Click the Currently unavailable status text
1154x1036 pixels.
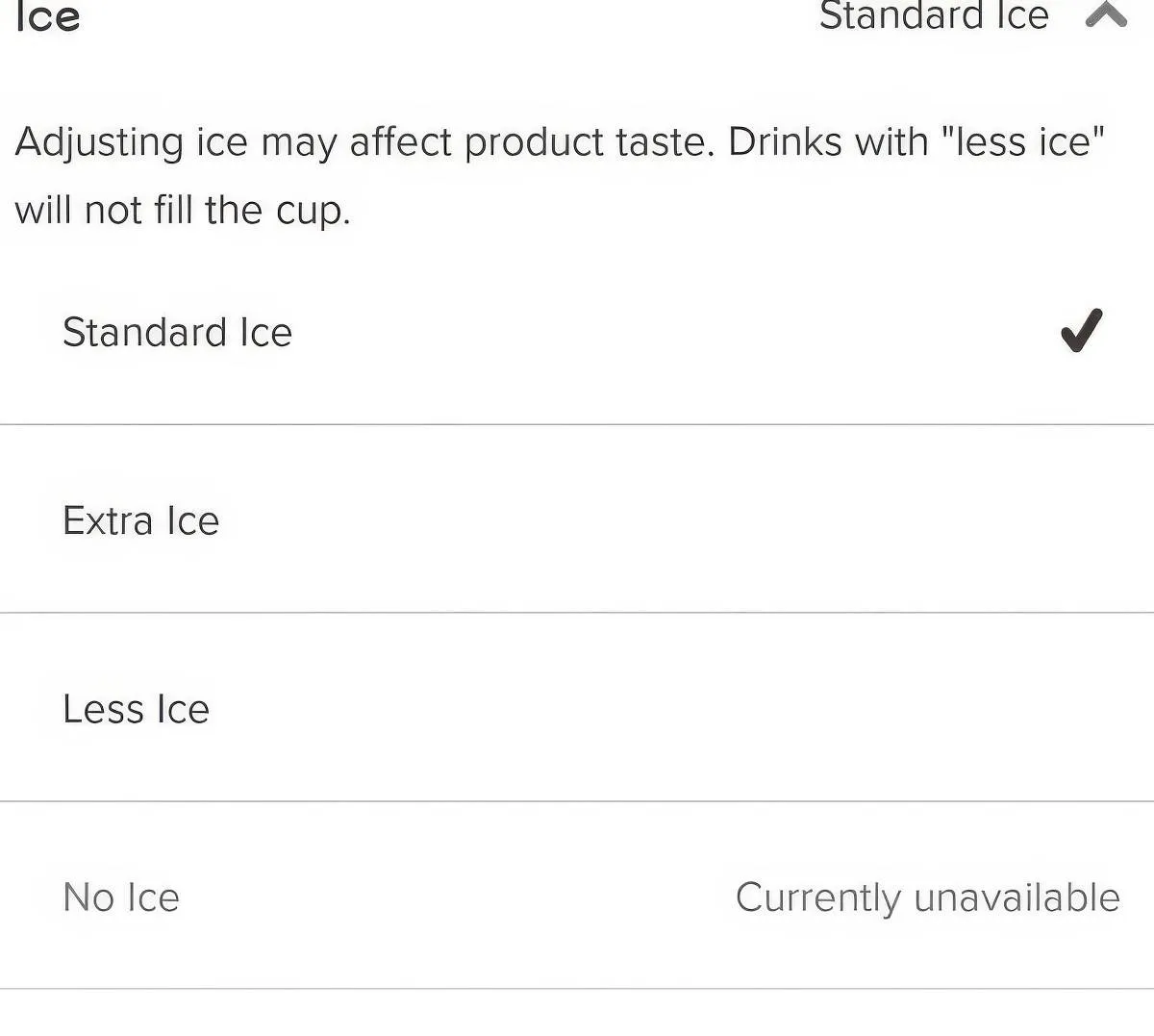[x=927, y=897]
